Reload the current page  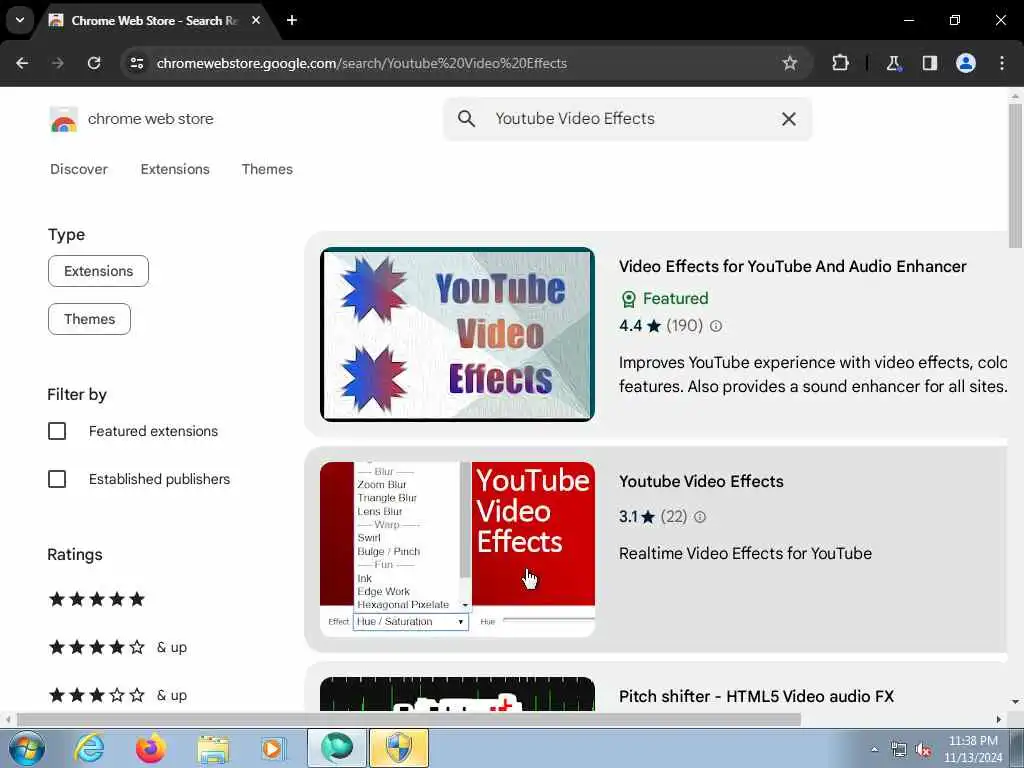94,63
